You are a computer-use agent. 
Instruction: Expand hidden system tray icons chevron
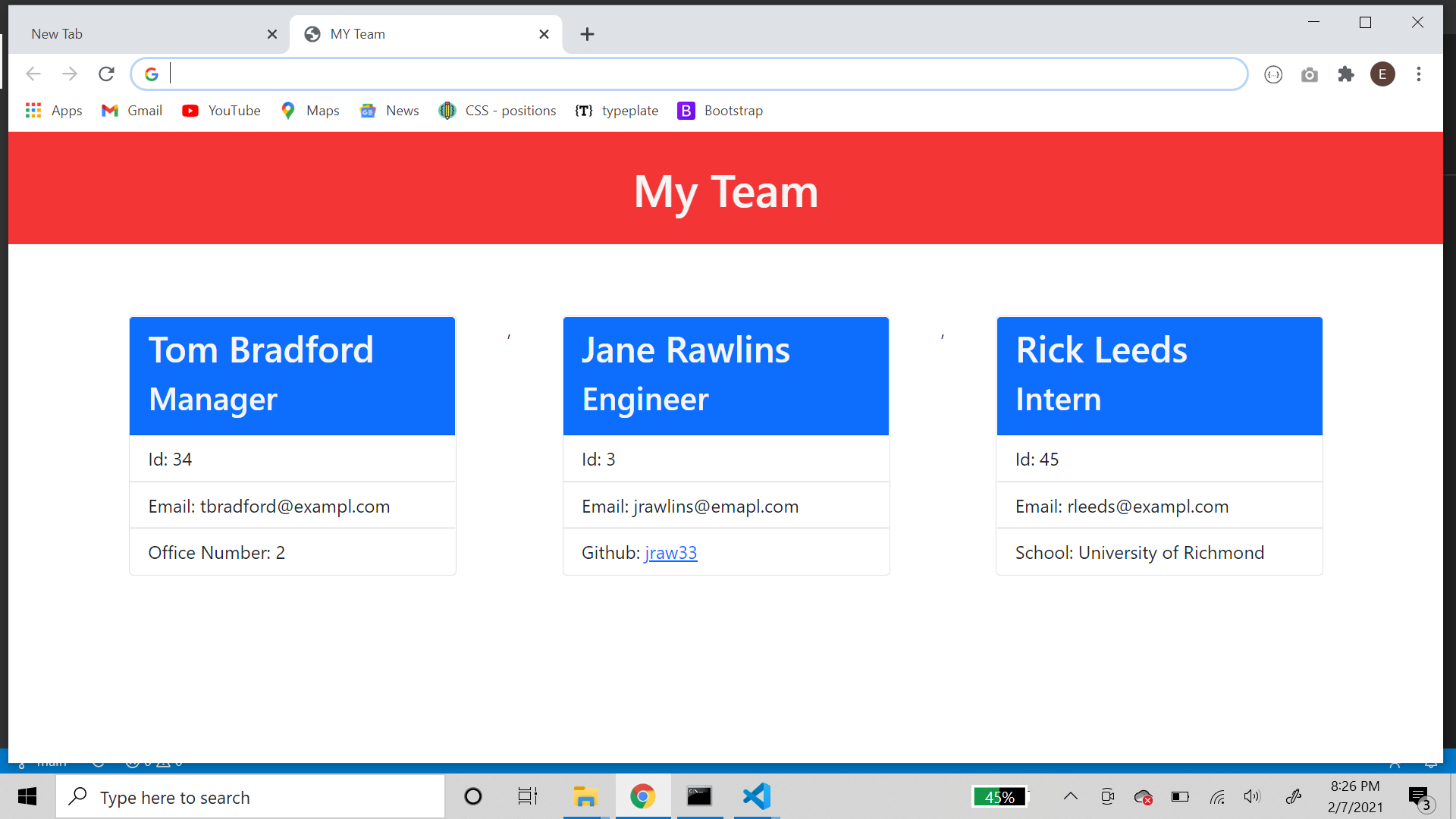(x=1070, y=796)
